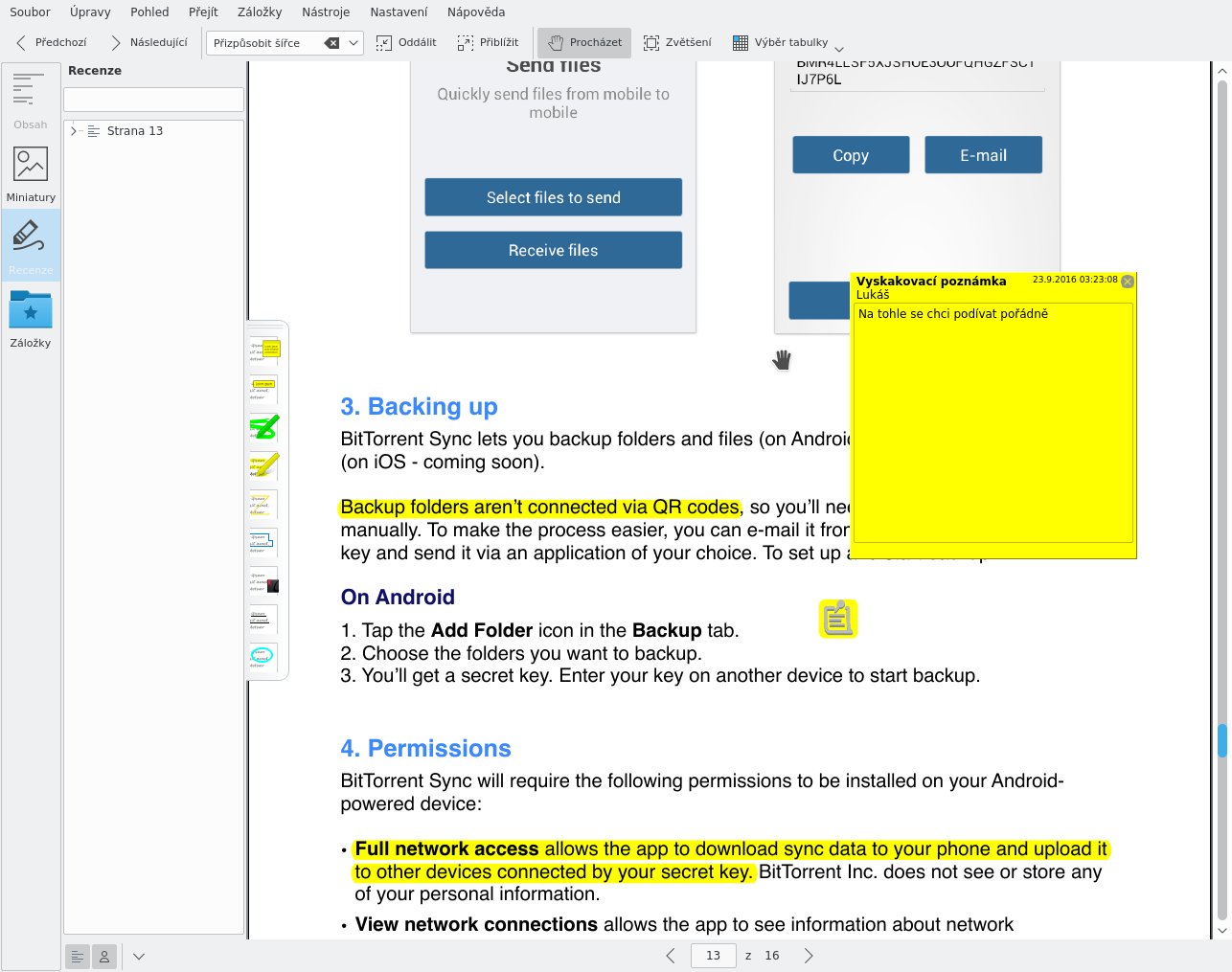
Task: Select the green freehand line annotation tool
Action: (x=263, y=426)
